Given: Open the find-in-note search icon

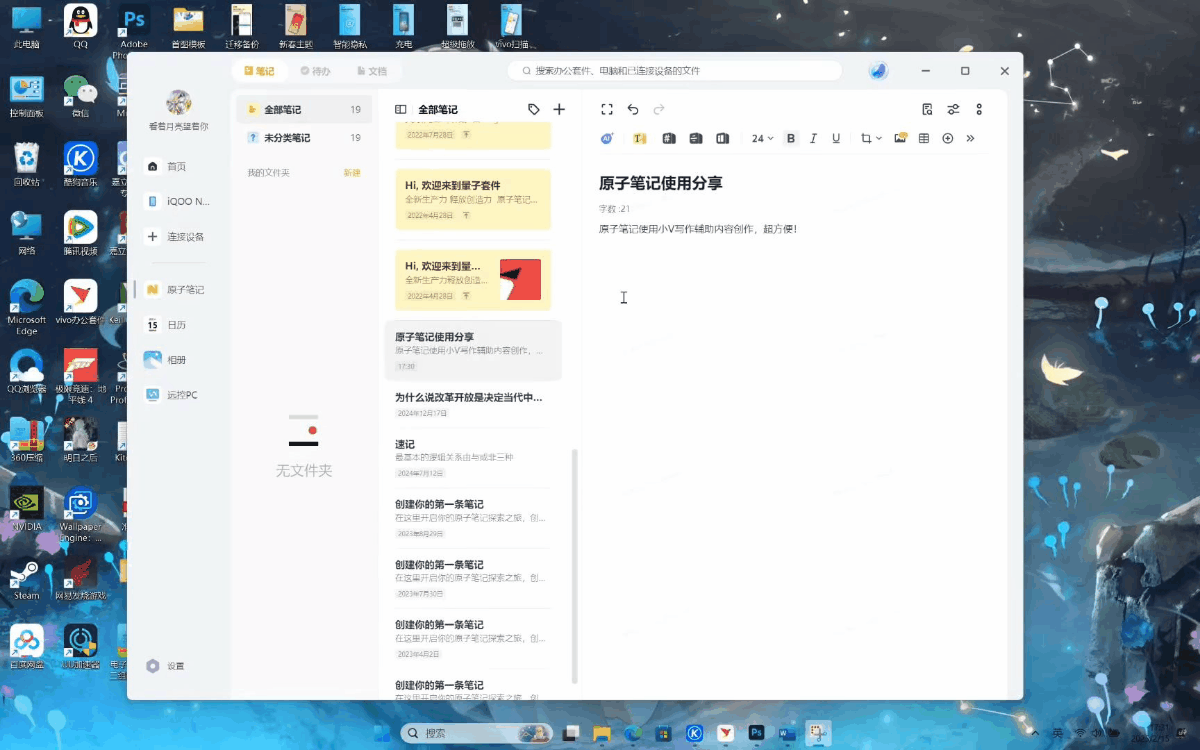Looking at the screenshot, I should point(927,109).
